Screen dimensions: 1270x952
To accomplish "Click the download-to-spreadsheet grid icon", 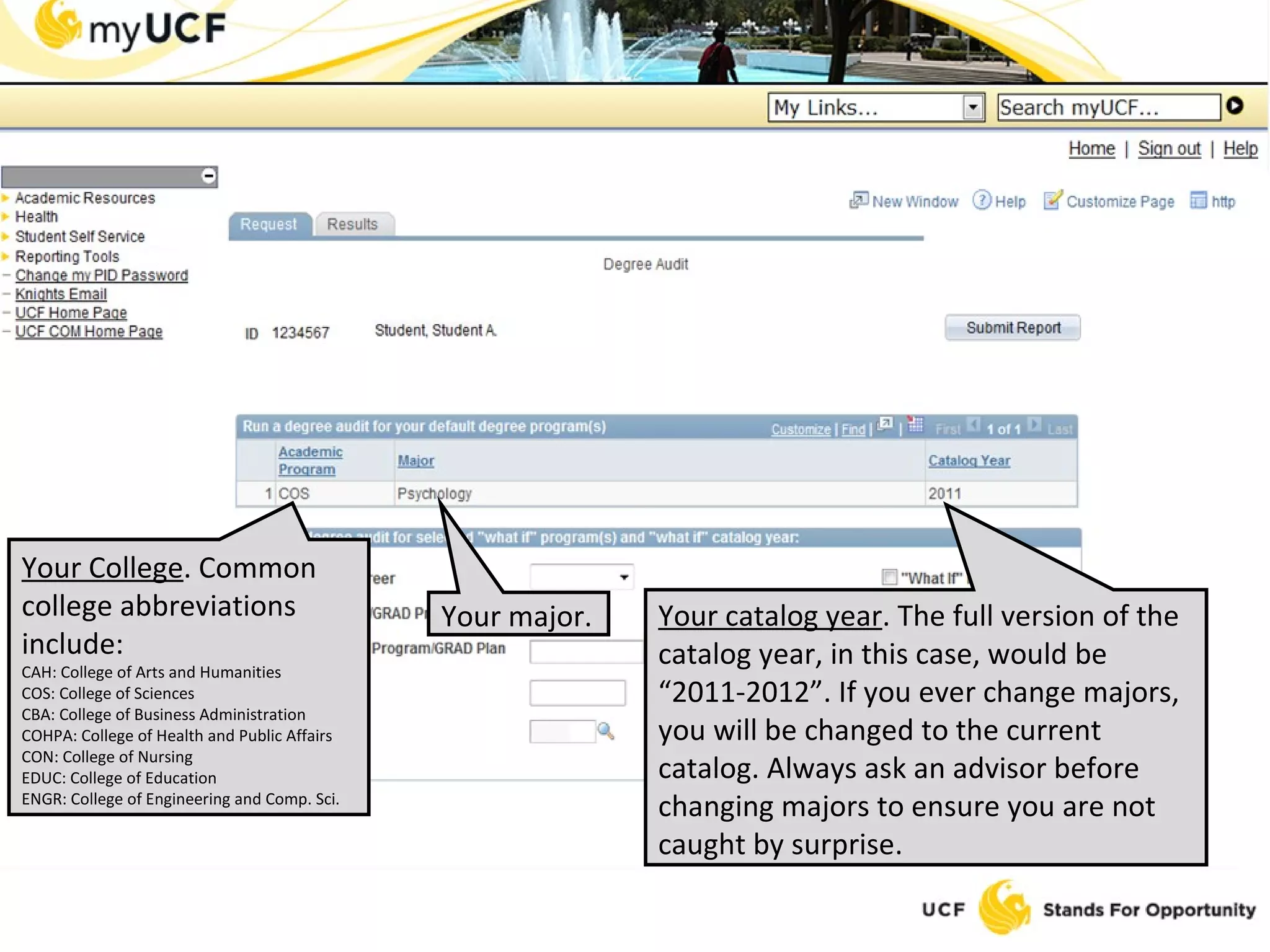I will [x=915, y=425].
